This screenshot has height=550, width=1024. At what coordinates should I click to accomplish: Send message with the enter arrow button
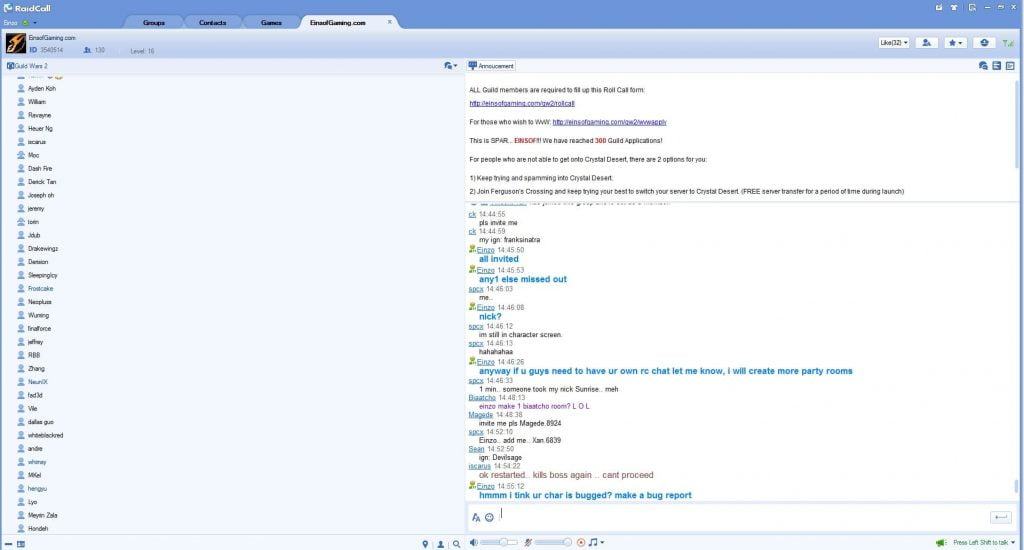pos(1000,517)
